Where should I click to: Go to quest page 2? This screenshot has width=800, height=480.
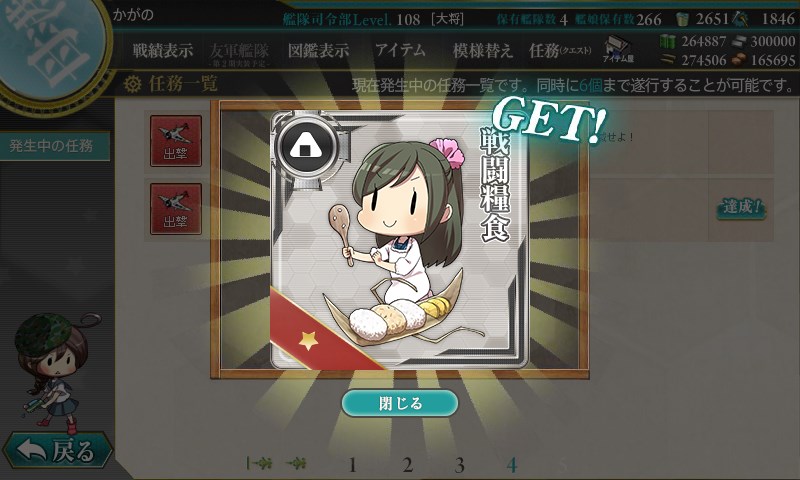tap(407, 465)
